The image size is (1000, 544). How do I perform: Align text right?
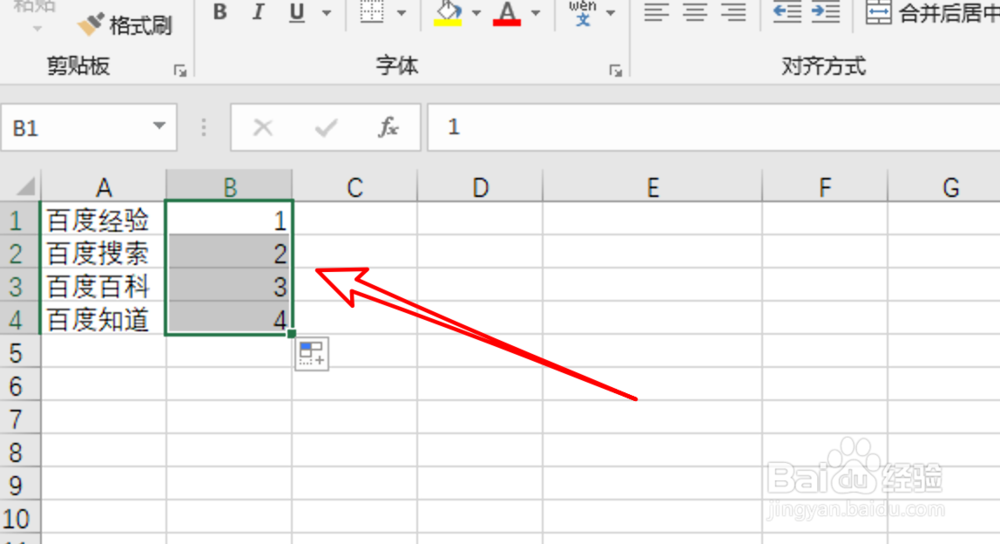coord(733,11)
